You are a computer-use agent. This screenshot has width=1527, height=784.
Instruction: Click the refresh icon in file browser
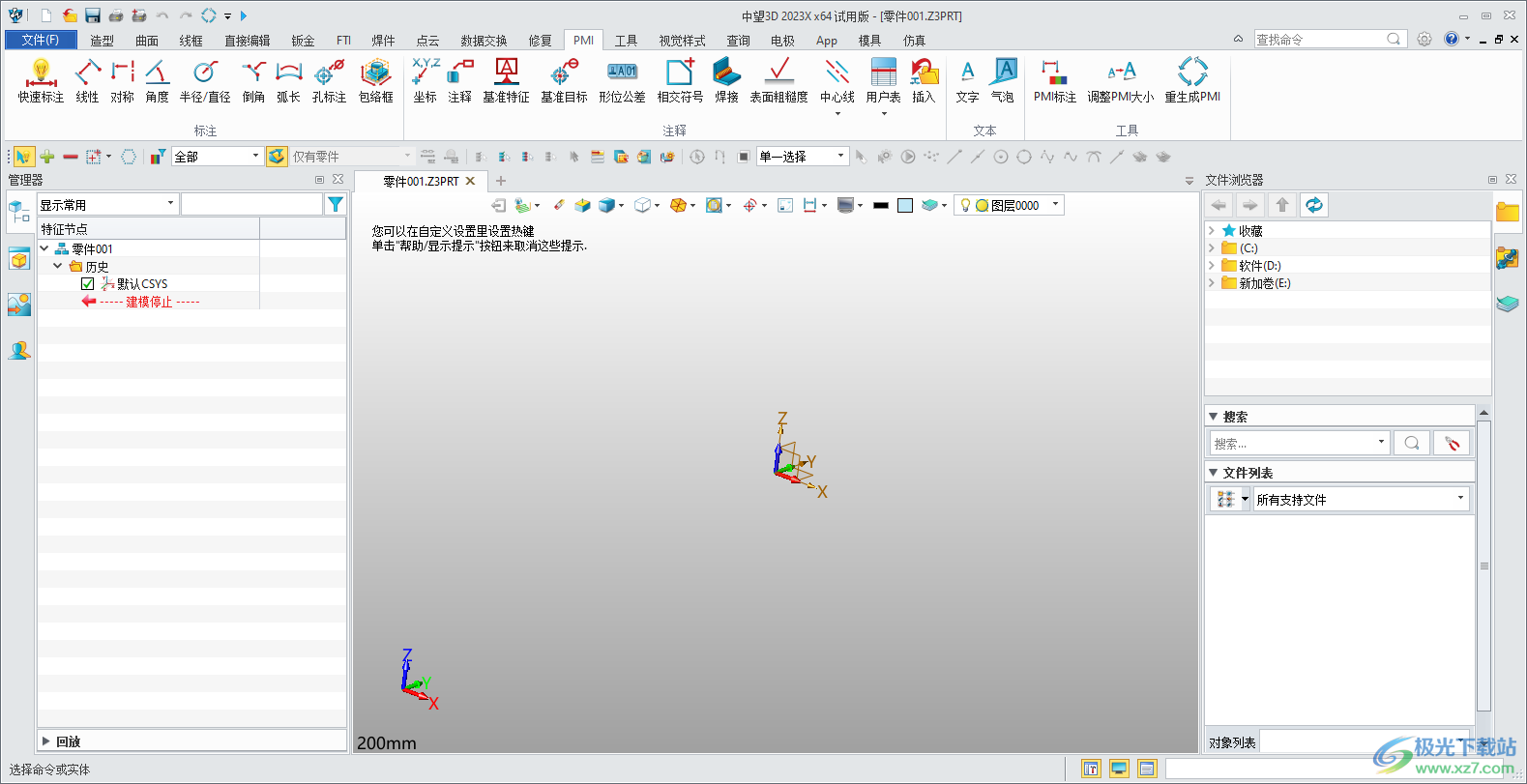1313,205
